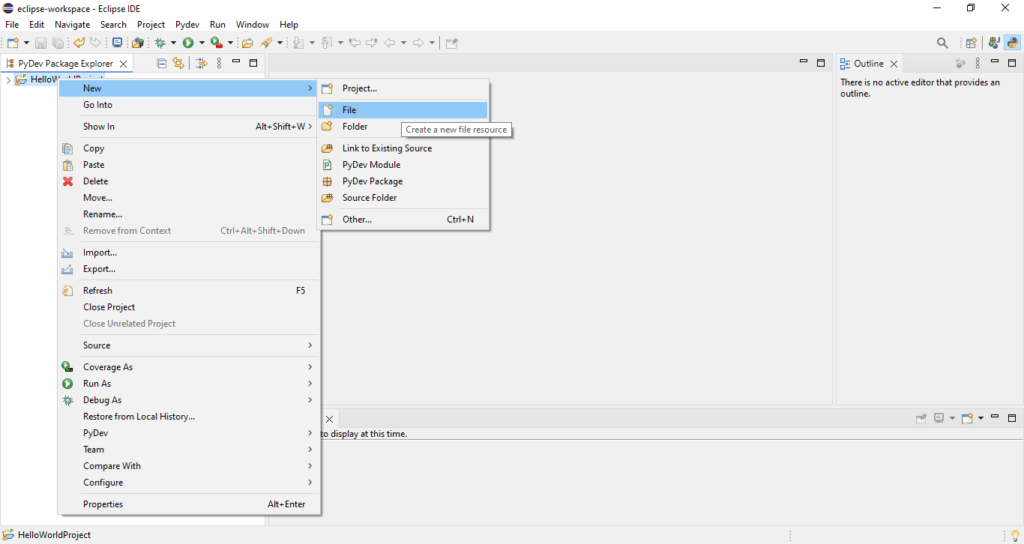Screen dimensions: 1024x544
Task: Click the Save icon in the toolbar
Action: (40, 43)
